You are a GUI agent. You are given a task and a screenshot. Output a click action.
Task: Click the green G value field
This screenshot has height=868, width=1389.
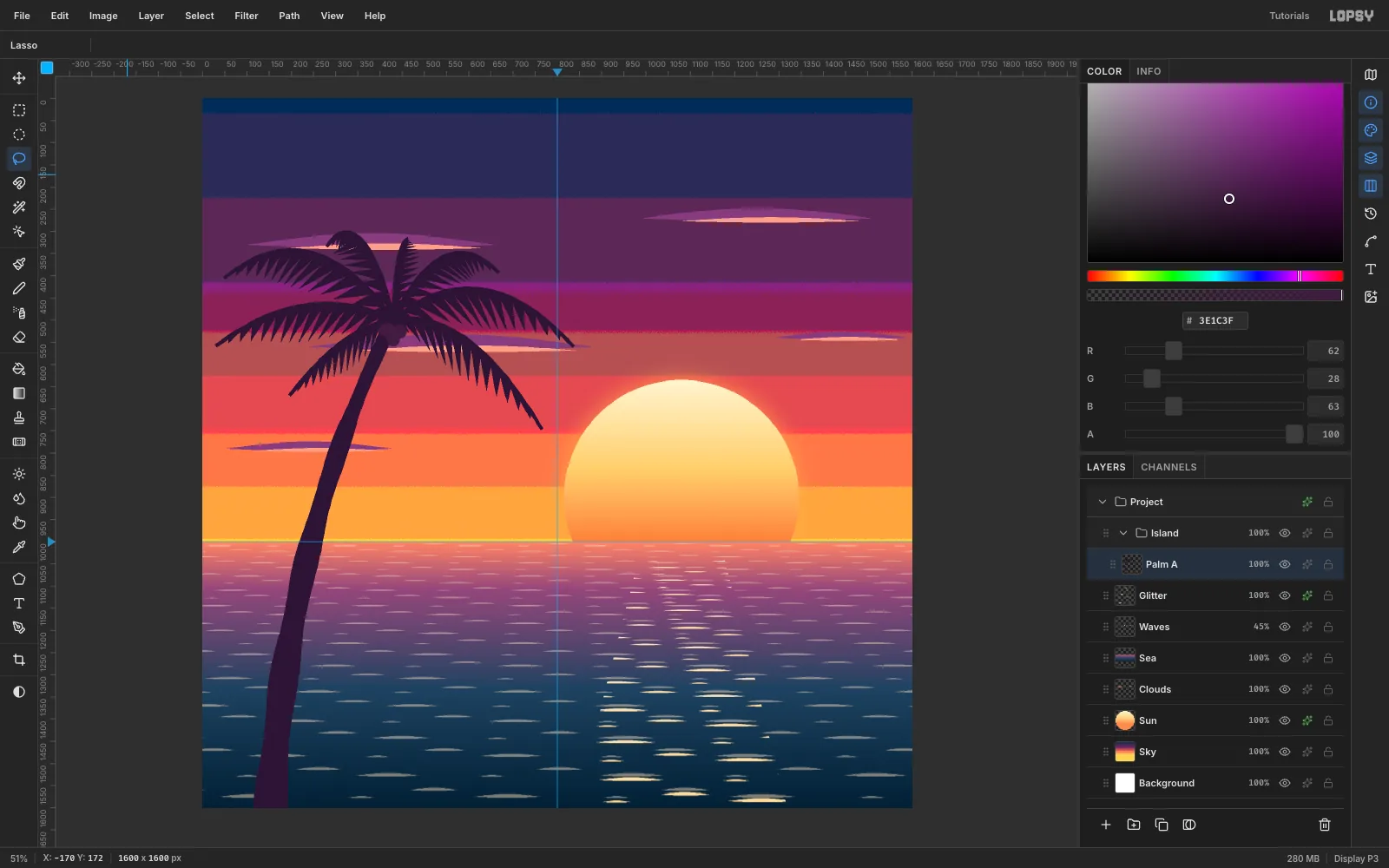point(1326,378)
